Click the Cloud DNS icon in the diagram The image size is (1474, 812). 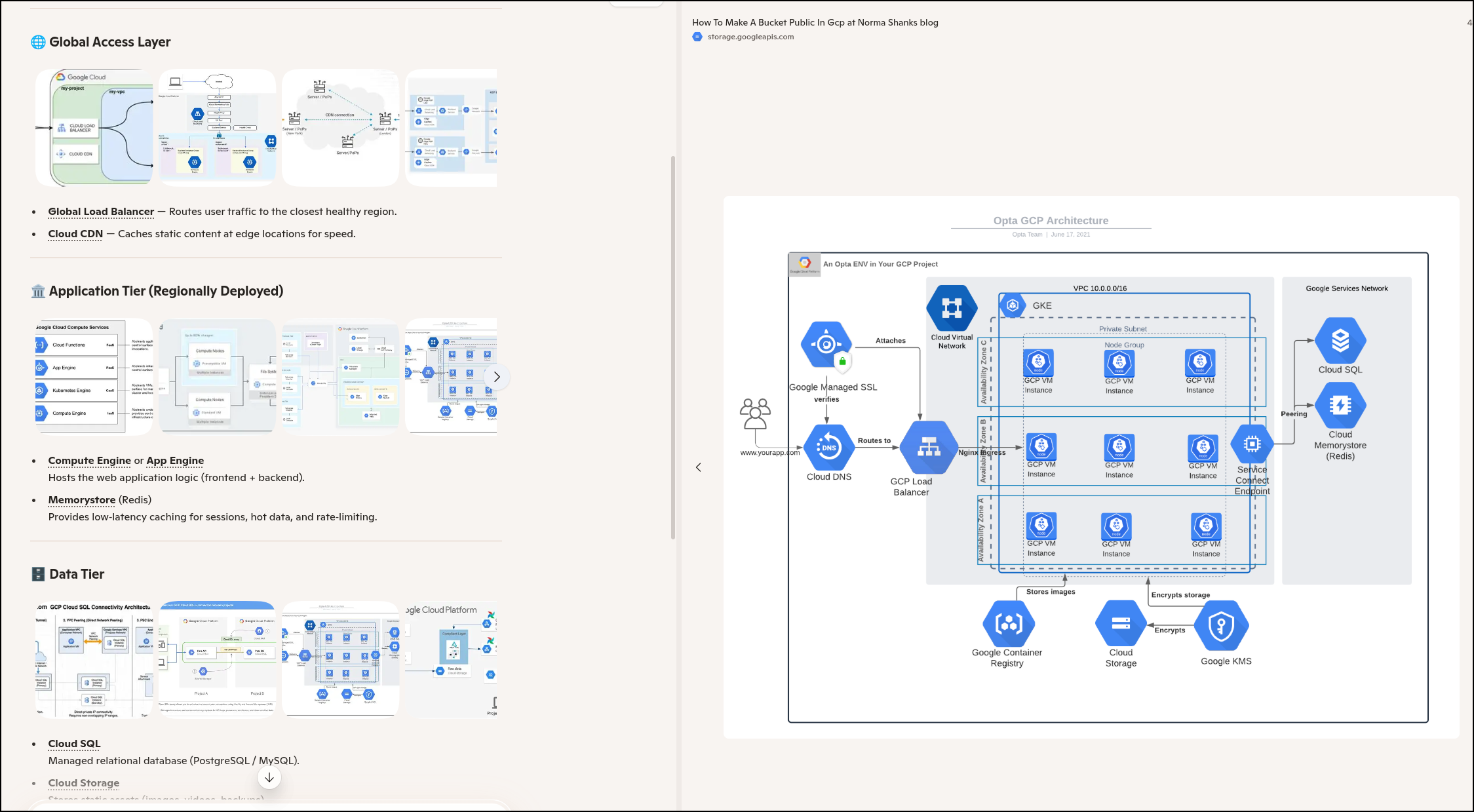pyautogui.click(x=829, y=447)
